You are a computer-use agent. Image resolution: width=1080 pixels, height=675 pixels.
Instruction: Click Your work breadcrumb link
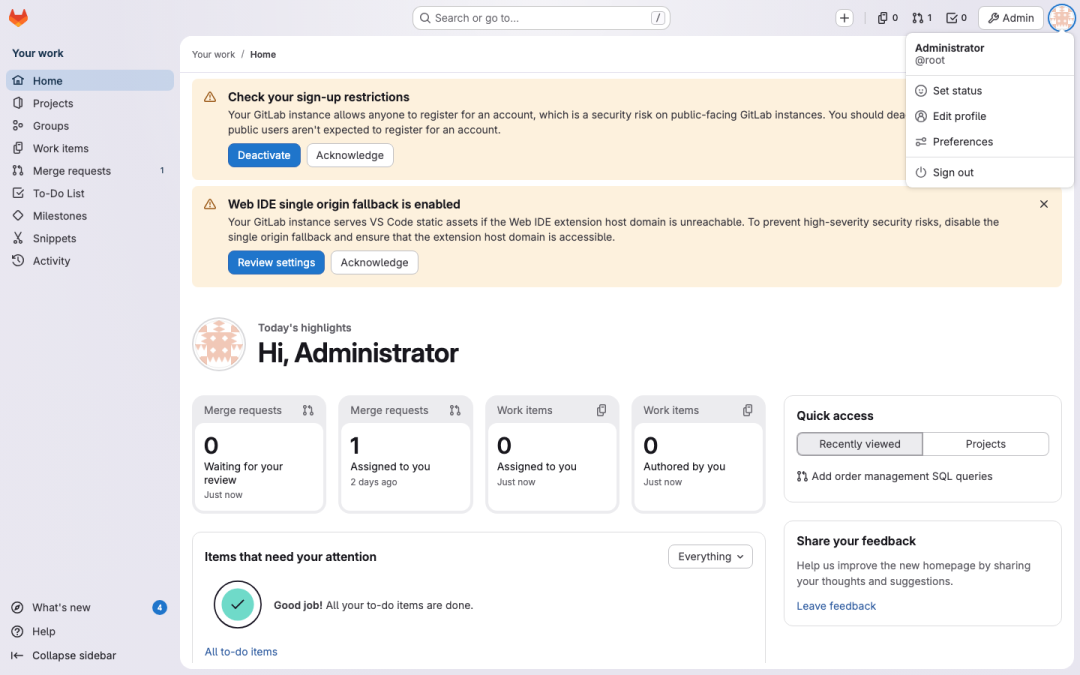point(214,54)
